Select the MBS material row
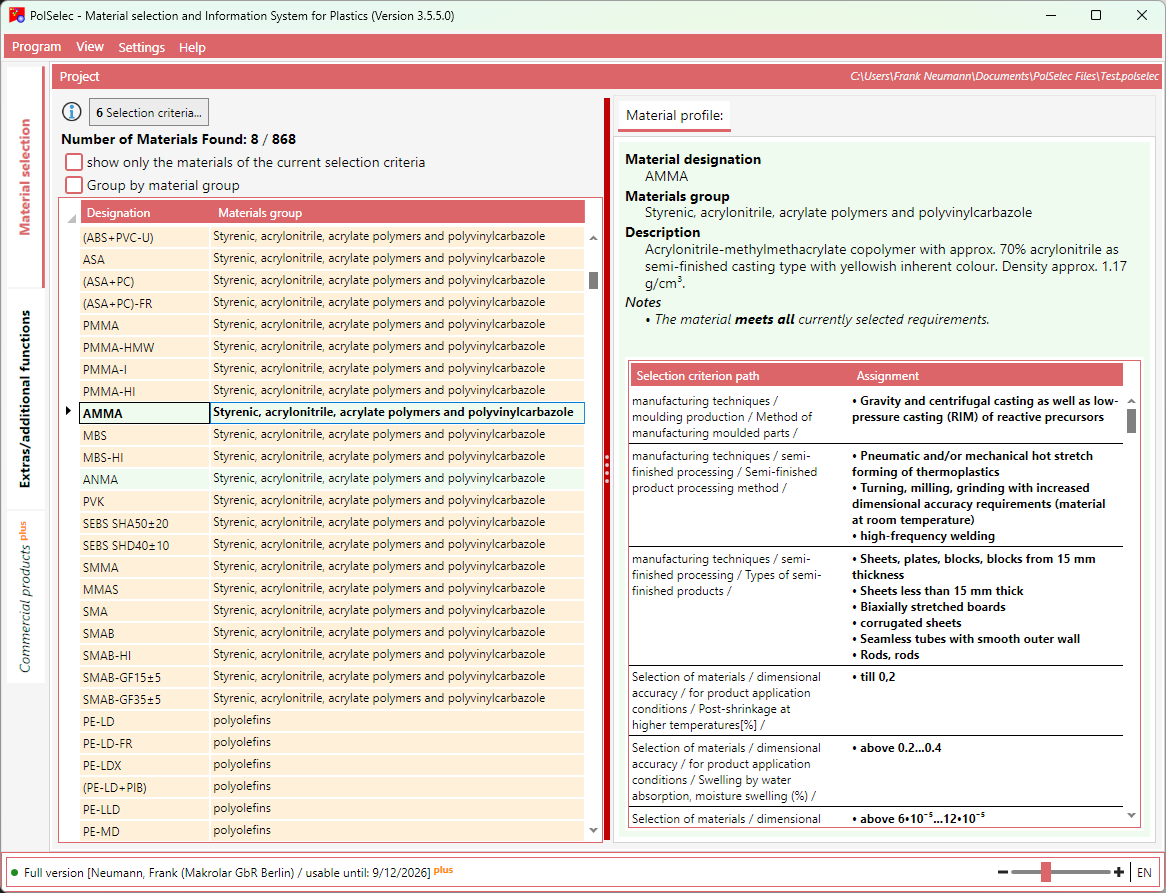Viewport: 1166px width, 893px height. (332, 435)
